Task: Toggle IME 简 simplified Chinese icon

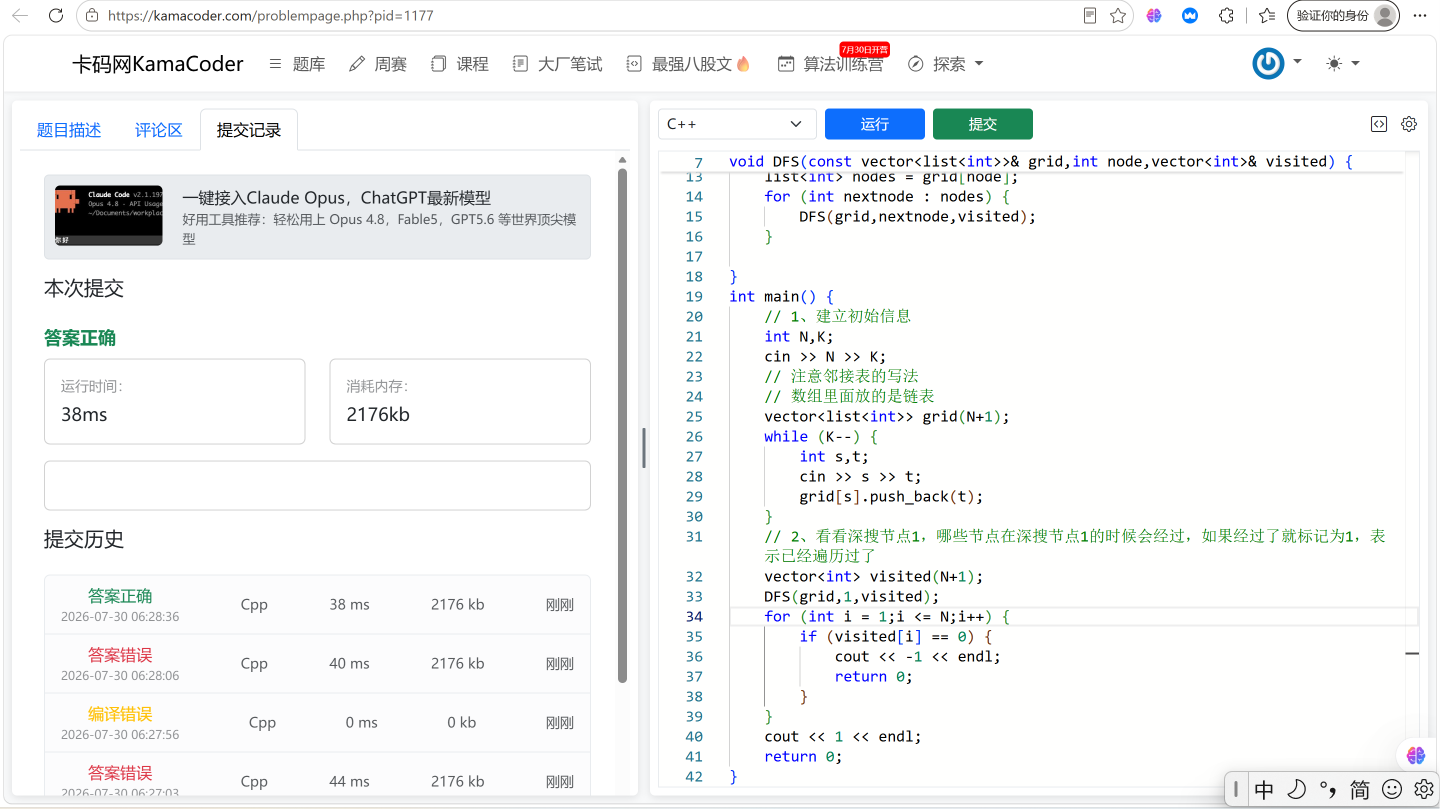Action: 1360,790
